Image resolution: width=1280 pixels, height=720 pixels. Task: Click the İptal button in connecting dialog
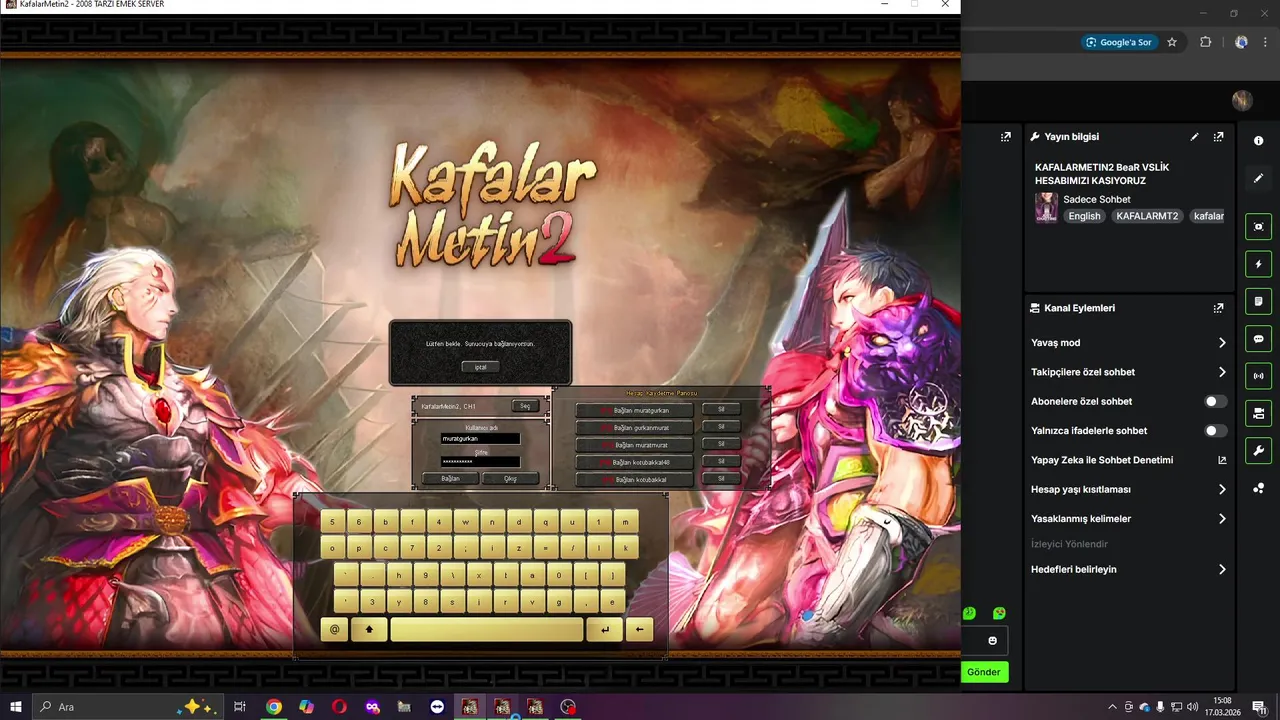click(x=480, y=367)
